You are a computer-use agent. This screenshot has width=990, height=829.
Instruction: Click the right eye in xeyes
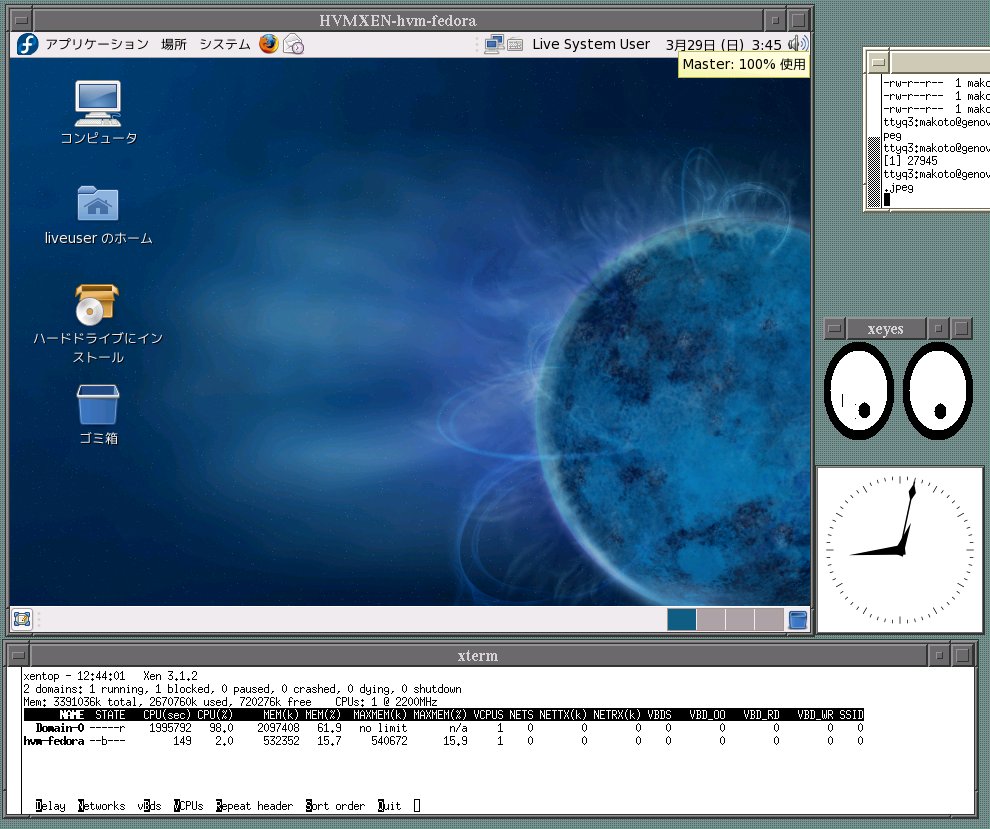click(938, 390)
